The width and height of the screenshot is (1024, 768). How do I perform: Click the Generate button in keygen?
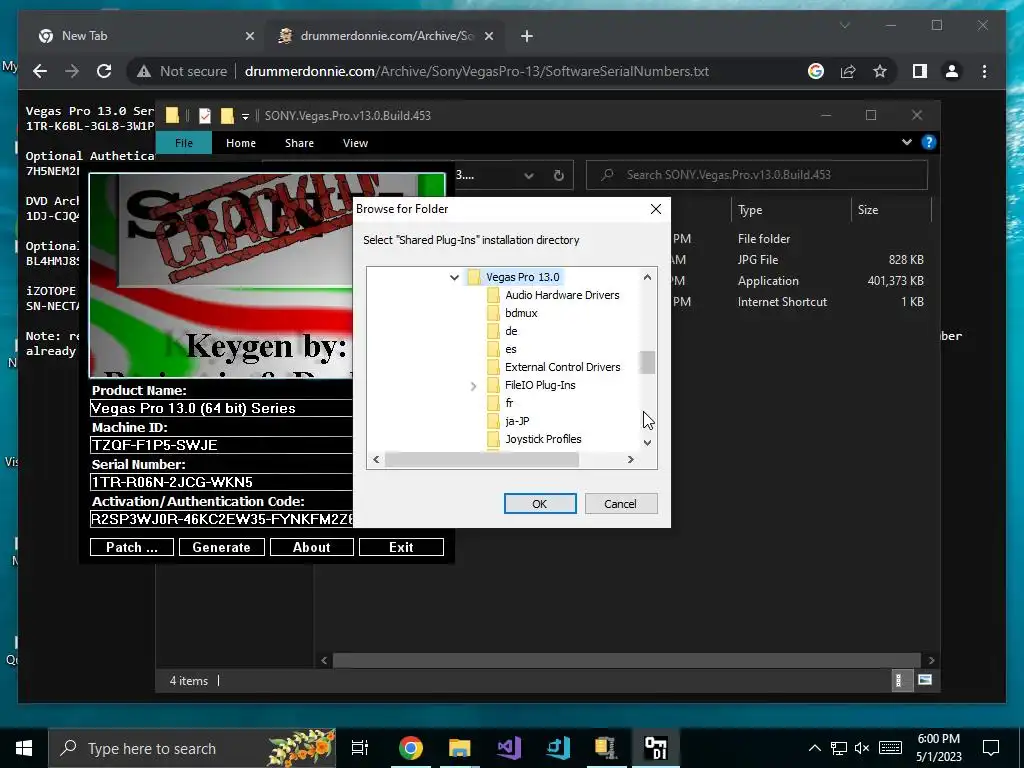(221, 547)
